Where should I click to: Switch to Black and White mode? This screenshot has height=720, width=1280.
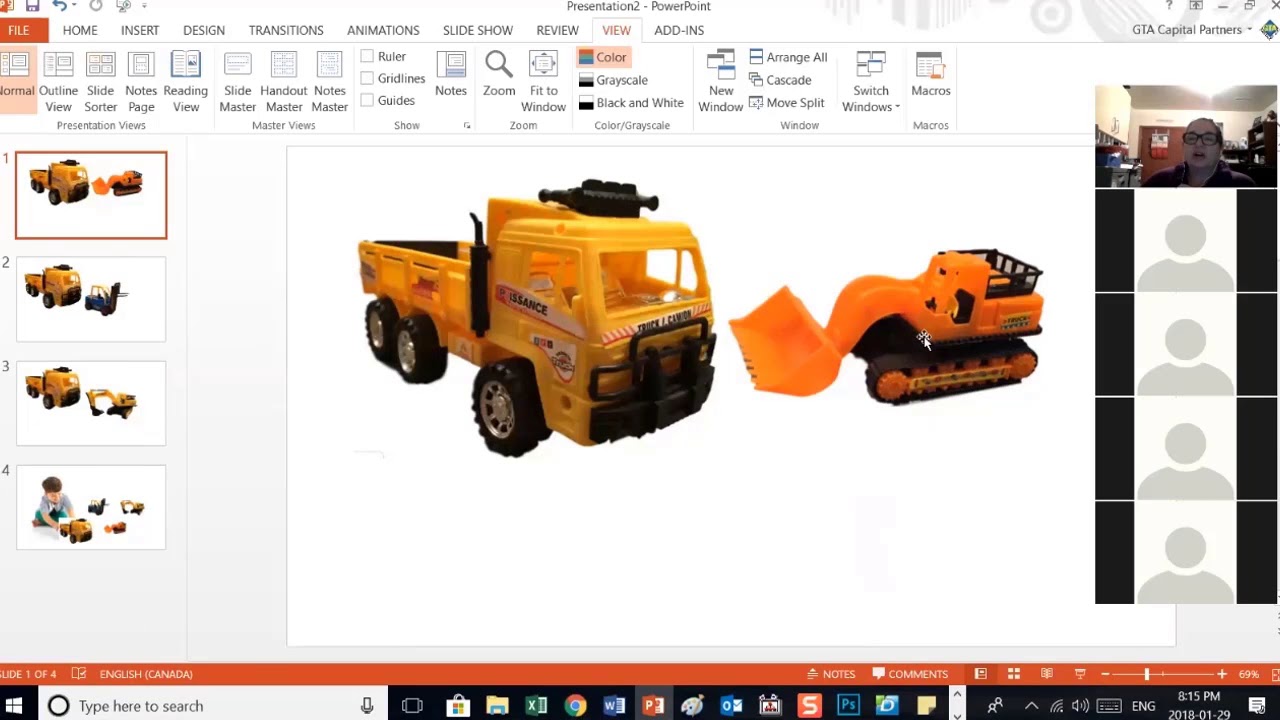[631, 103]
